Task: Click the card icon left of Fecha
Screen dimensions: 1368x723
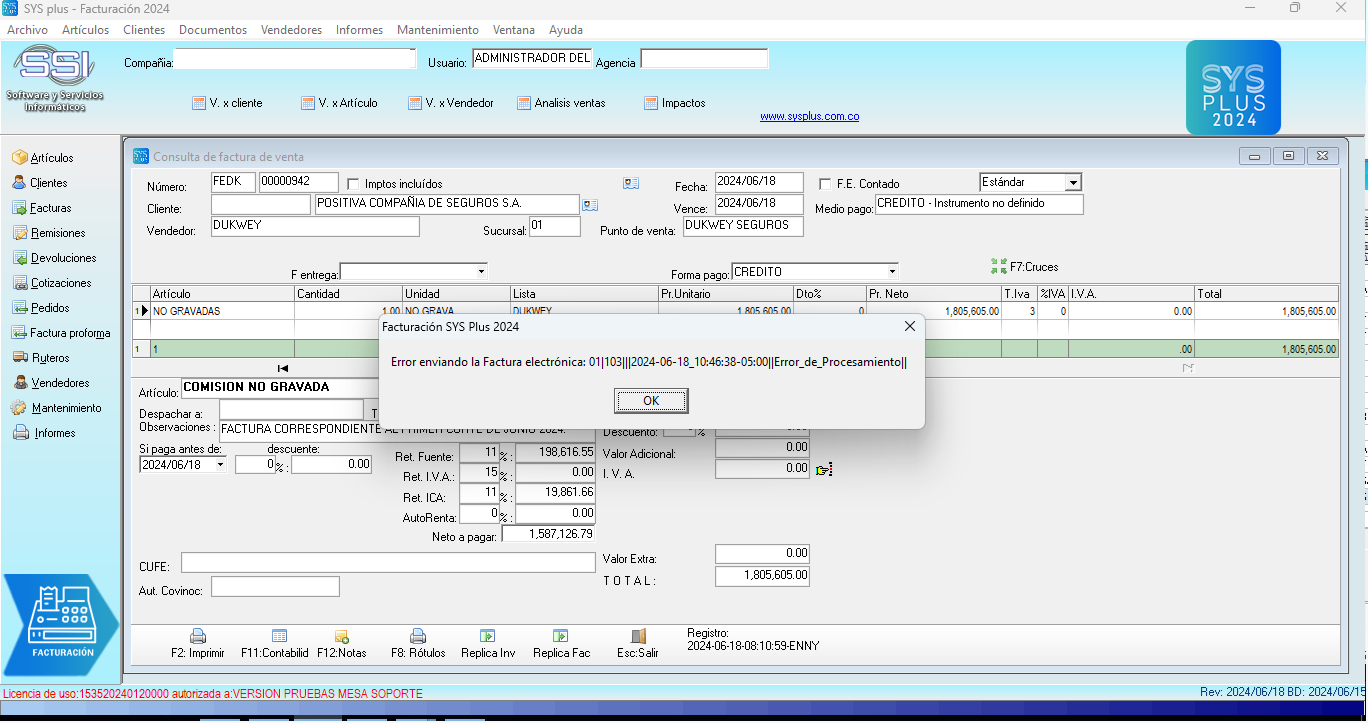Action: (631, 183)
